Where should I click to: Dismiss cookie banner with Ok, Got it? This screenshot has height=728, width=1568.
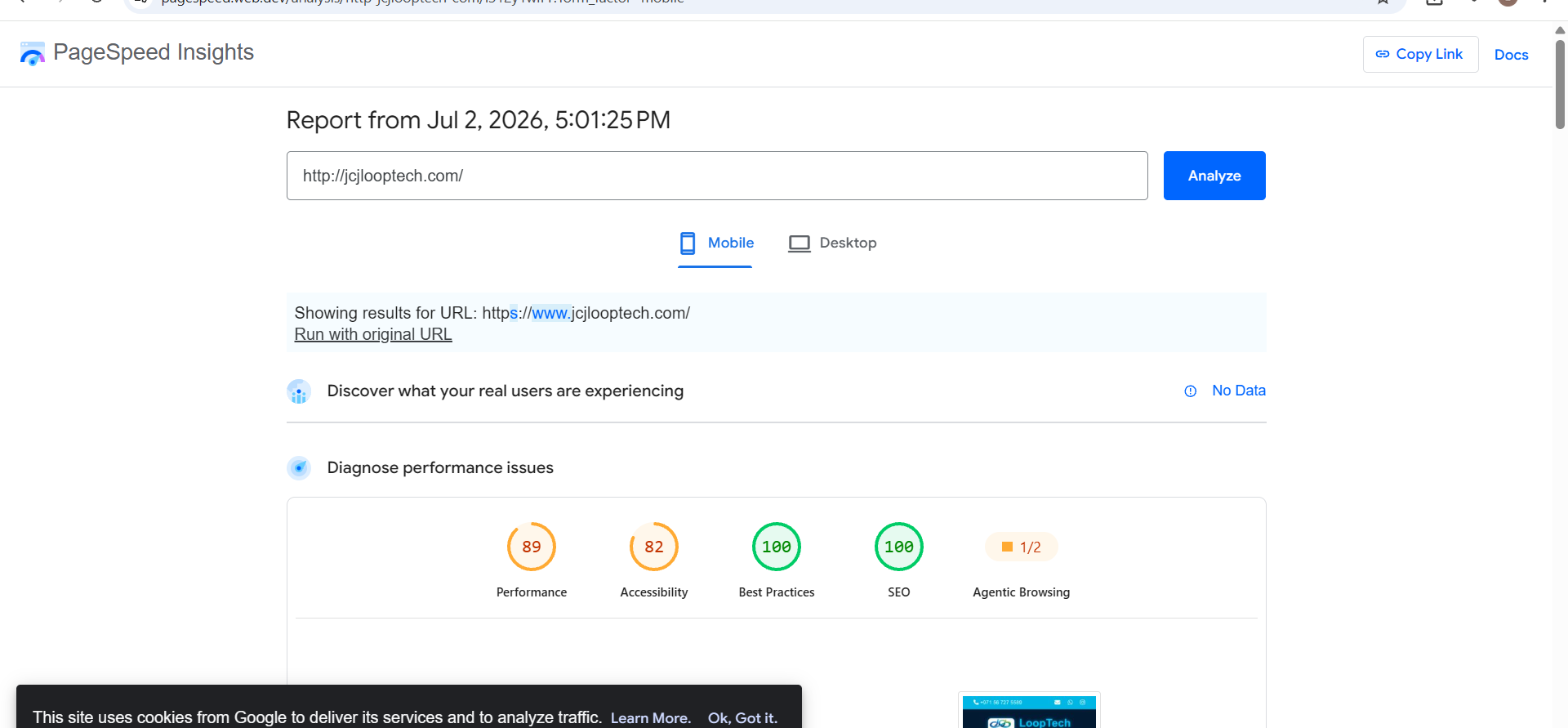tap(742, 717)
